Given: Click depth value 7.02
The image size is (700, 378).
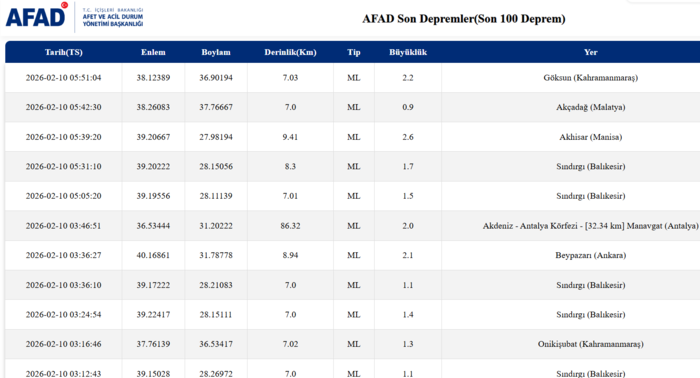Looking at the screenshot, I should coord(290,344).
